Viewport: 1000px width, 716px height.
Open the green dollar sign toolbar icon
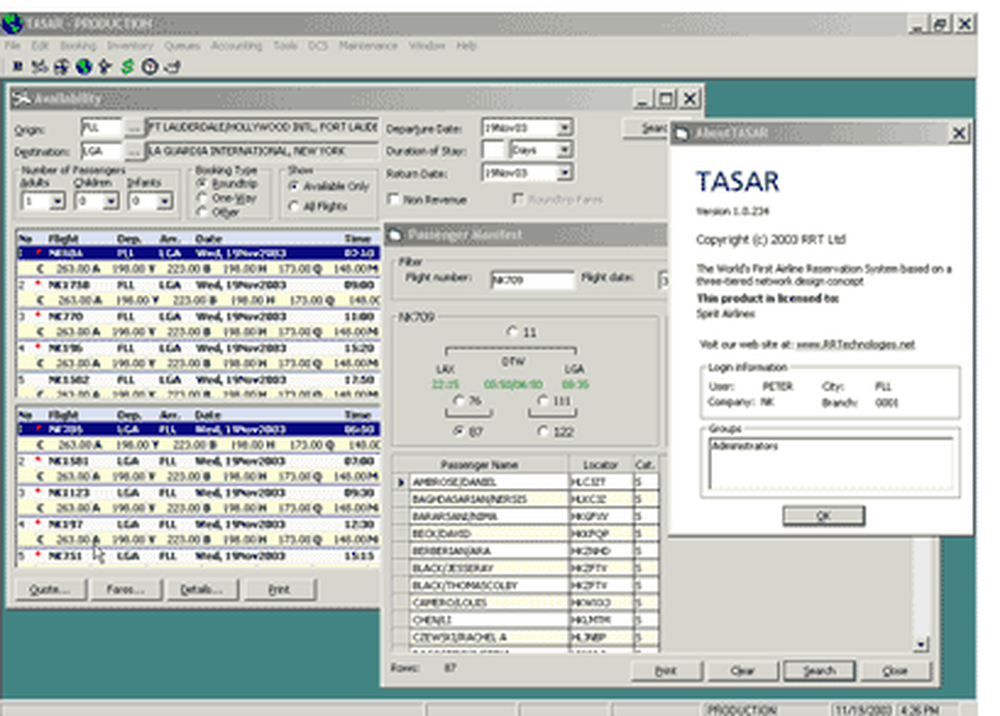click(x=128, y=66)
